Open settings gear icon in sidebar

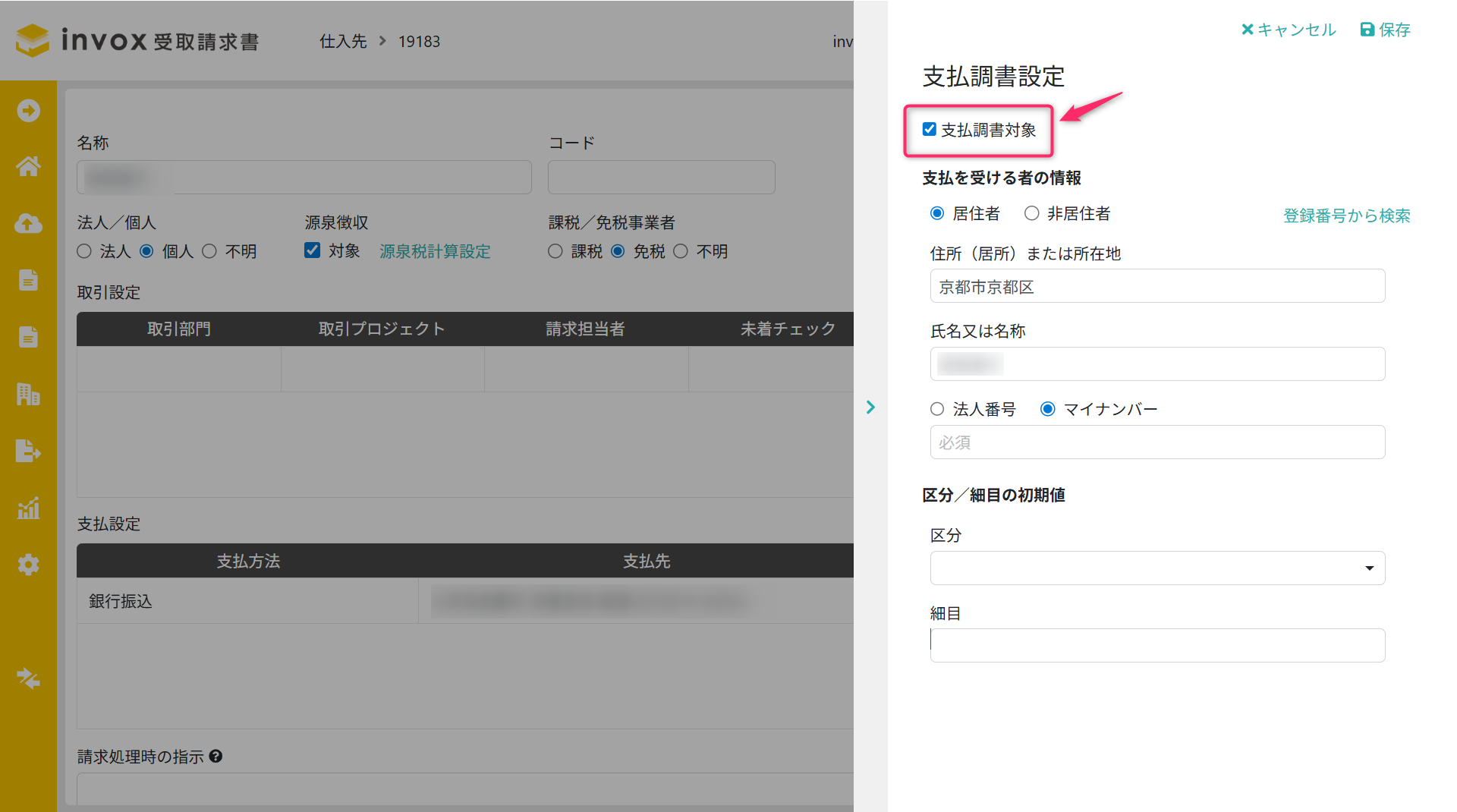pos(28,565)
